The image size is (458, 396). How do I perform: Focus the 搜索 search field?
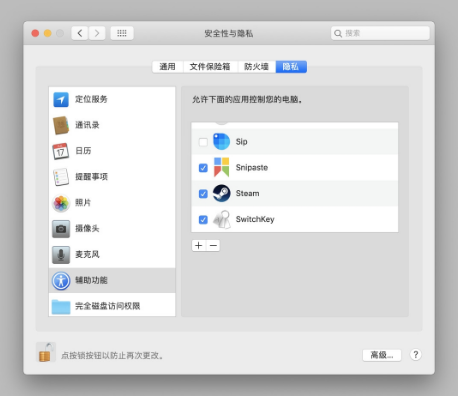(x=380, y=33)
